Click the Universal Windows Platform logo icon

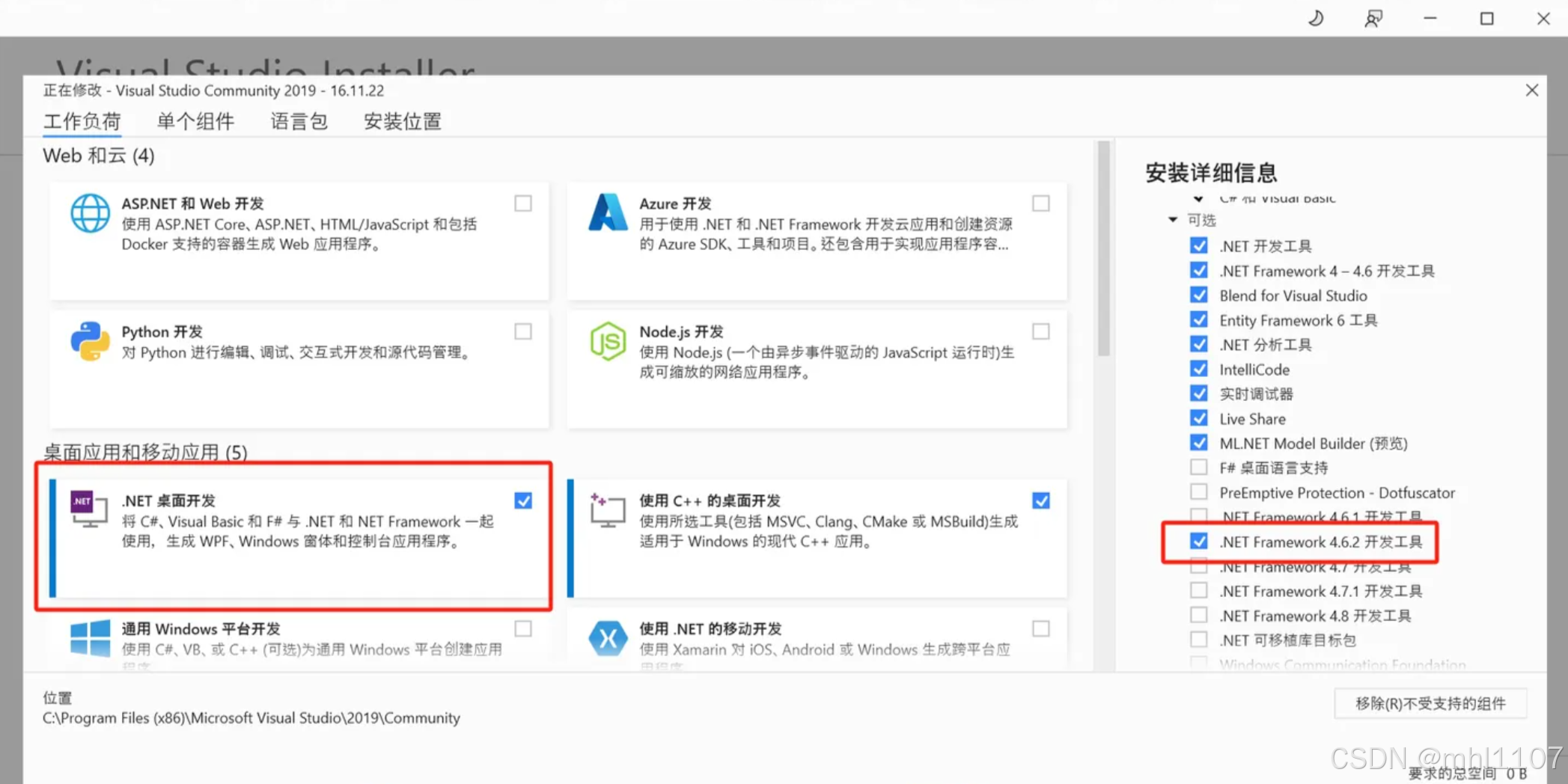click(90, 637)
